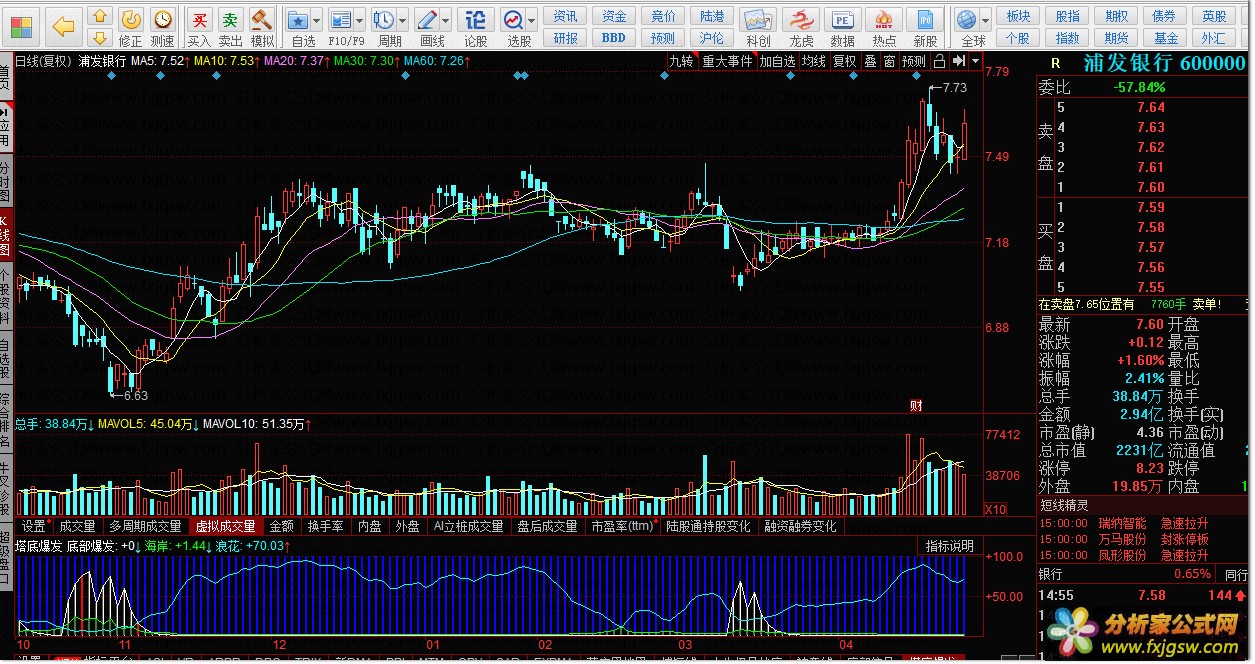Click the 资讯 news button
Image resolution: width=1255 pixels, height=664 pixels.
tap(566, 16)
